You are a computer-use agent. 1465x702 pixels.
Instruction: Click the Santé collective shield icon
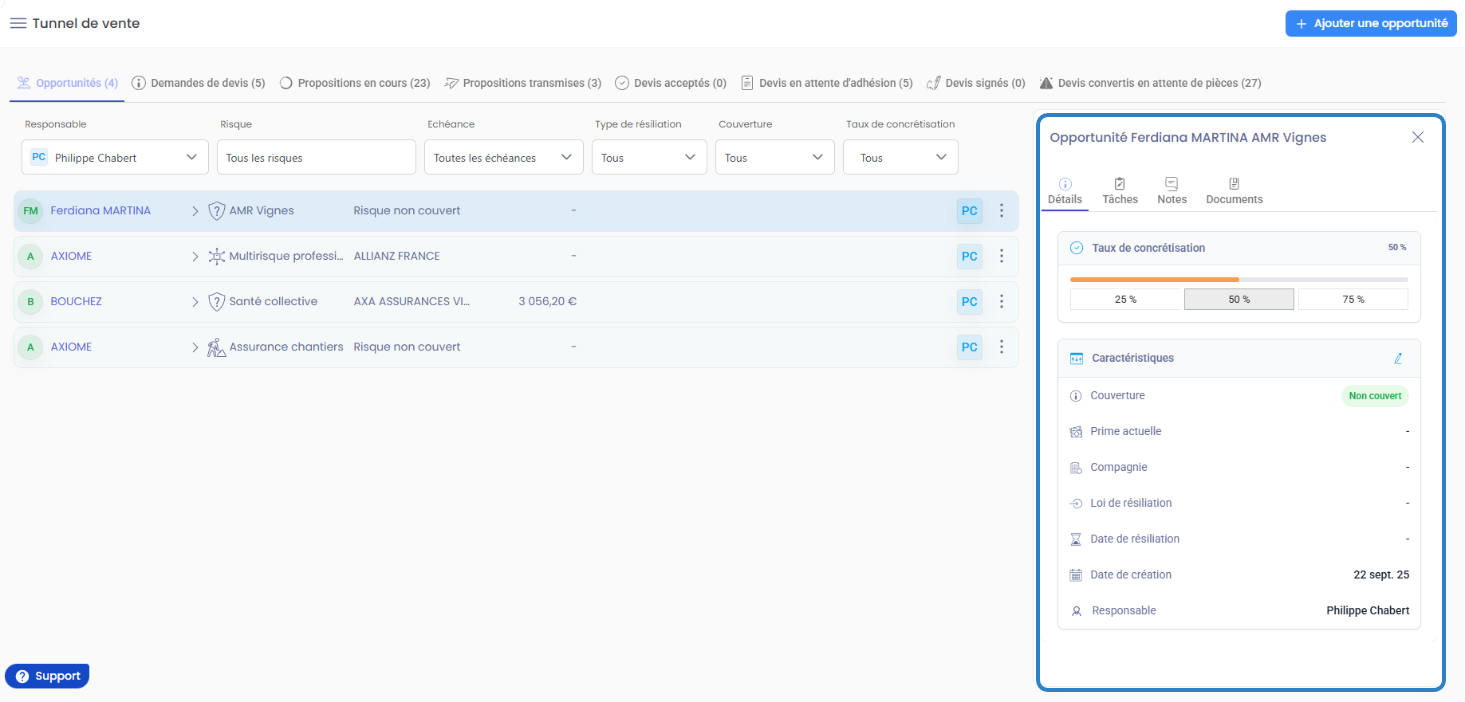(216, 301)
